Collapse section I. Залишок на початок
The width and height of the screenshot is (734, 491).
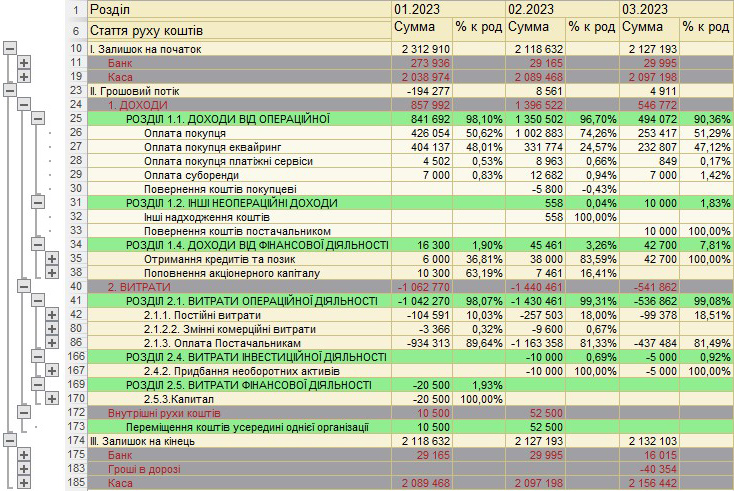pos(10,48)
